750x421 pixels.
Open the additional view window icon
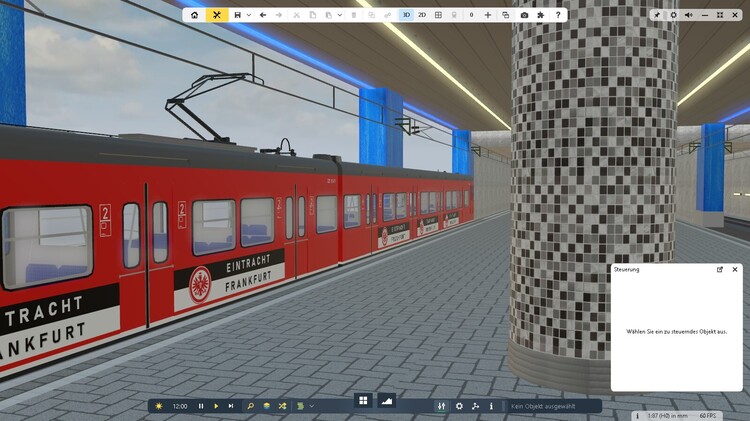pyautogui.click(x=506, y=15)
